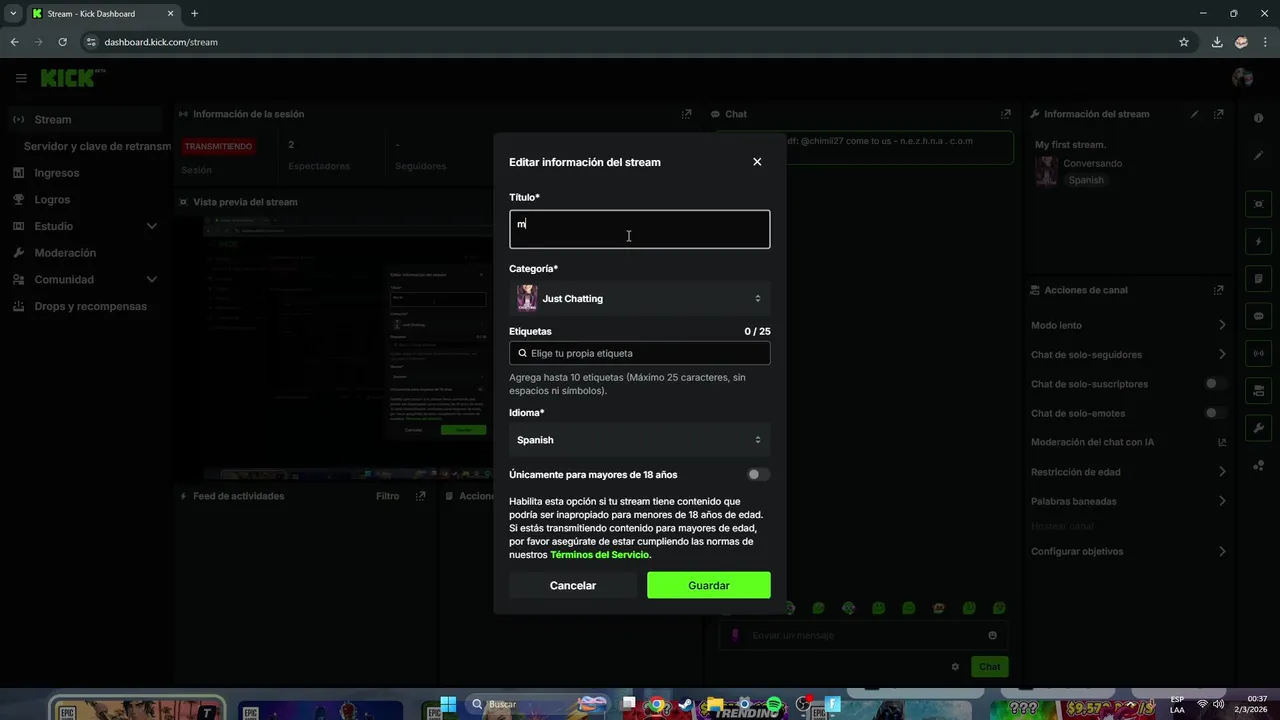Screen dimensions: 1280x720
Task: Select Stream in the sidebar
Action: click(x=85, y=119)
